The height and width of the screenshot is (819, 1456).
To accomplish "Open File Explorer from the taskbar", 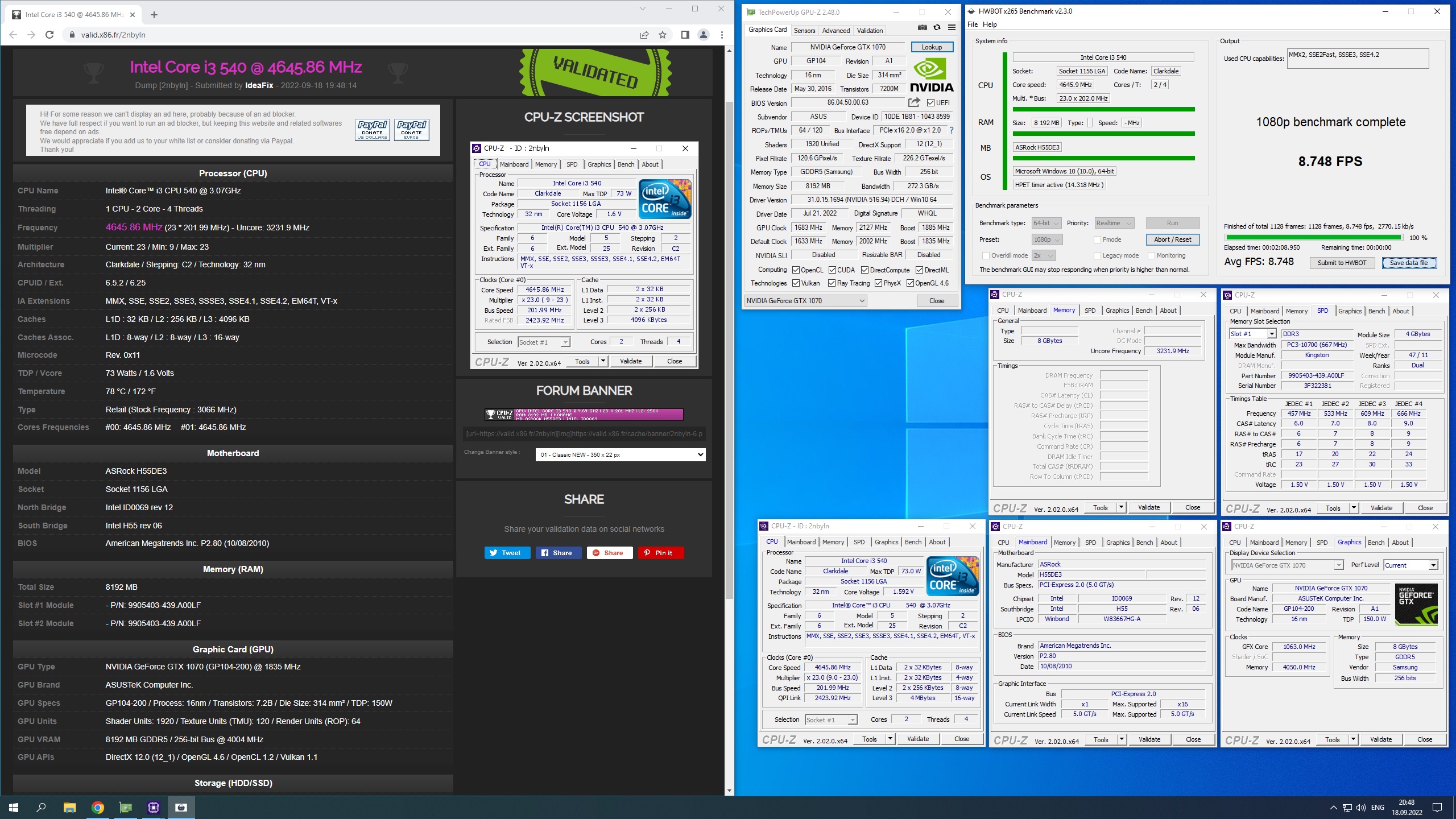I will [x=69, y=808].
